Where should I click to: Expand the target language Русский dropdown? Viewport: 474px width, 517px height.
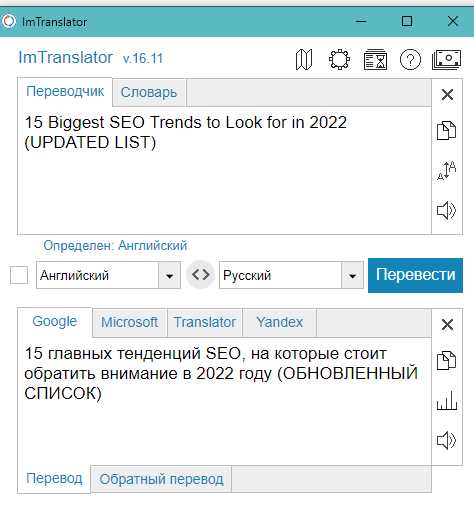[x=352, y=275]
